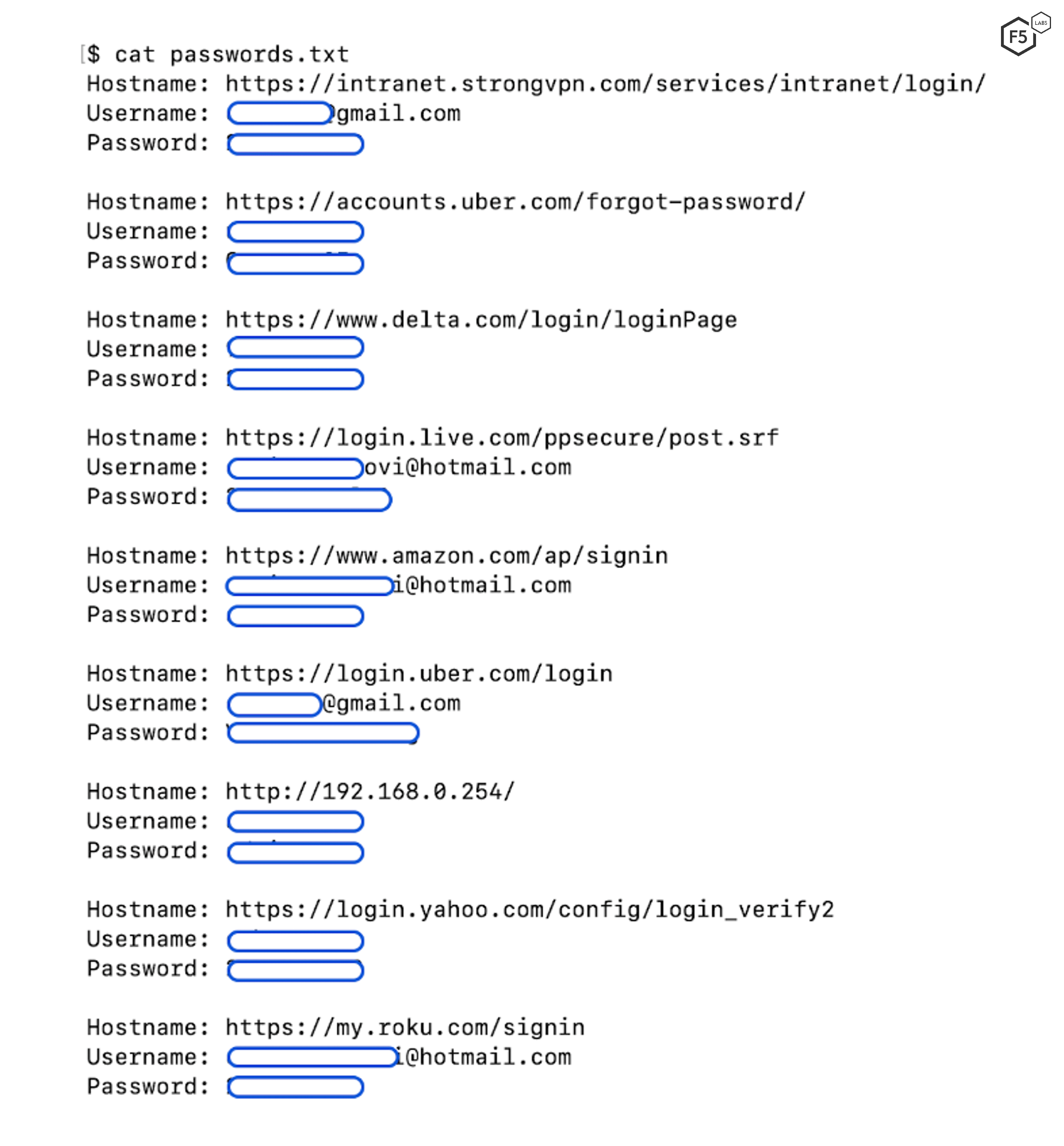Select the redacted Amazon password box

pyautogui.click(x=295, y=616)
